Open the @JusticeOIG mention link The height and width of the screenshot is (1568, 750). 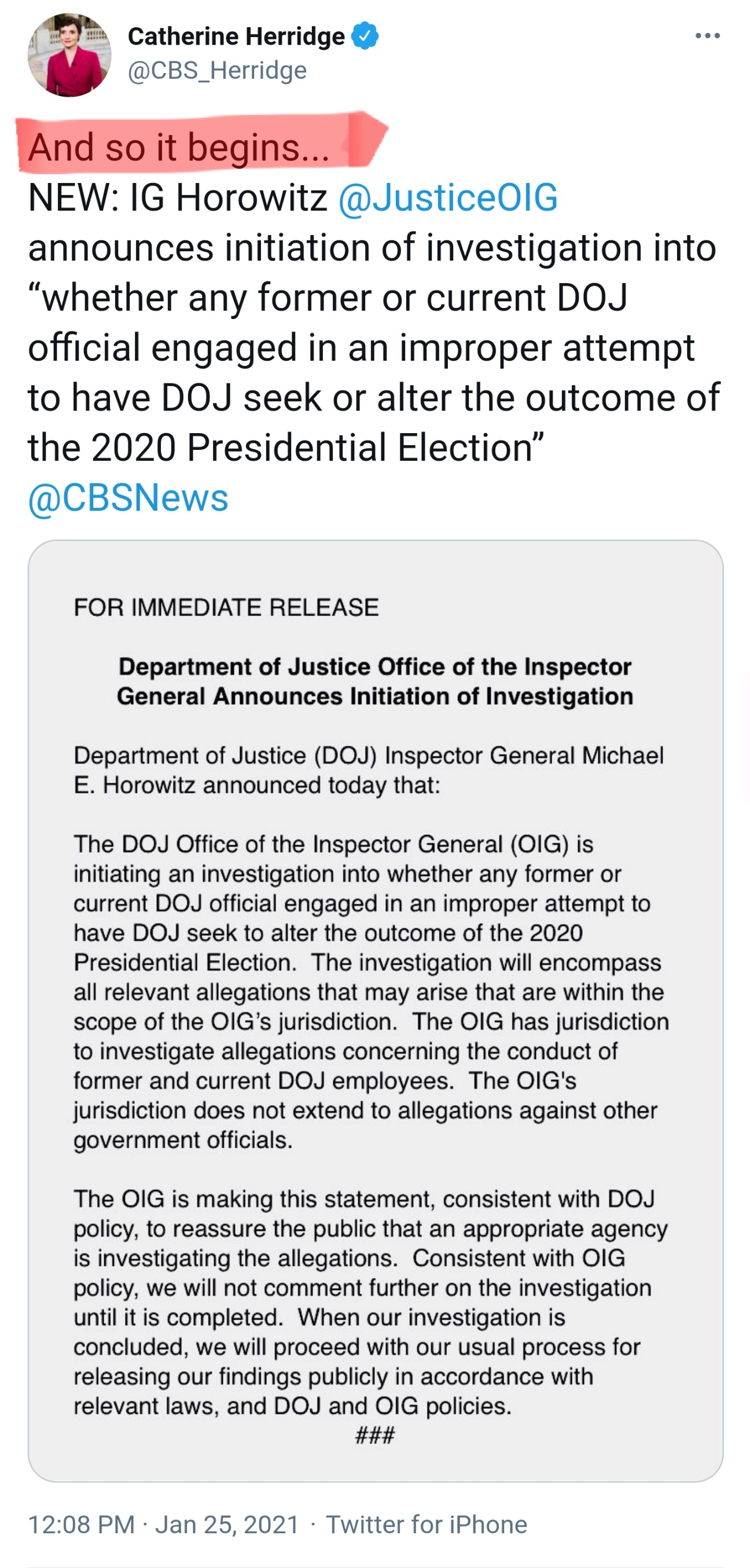pos(447,198)
